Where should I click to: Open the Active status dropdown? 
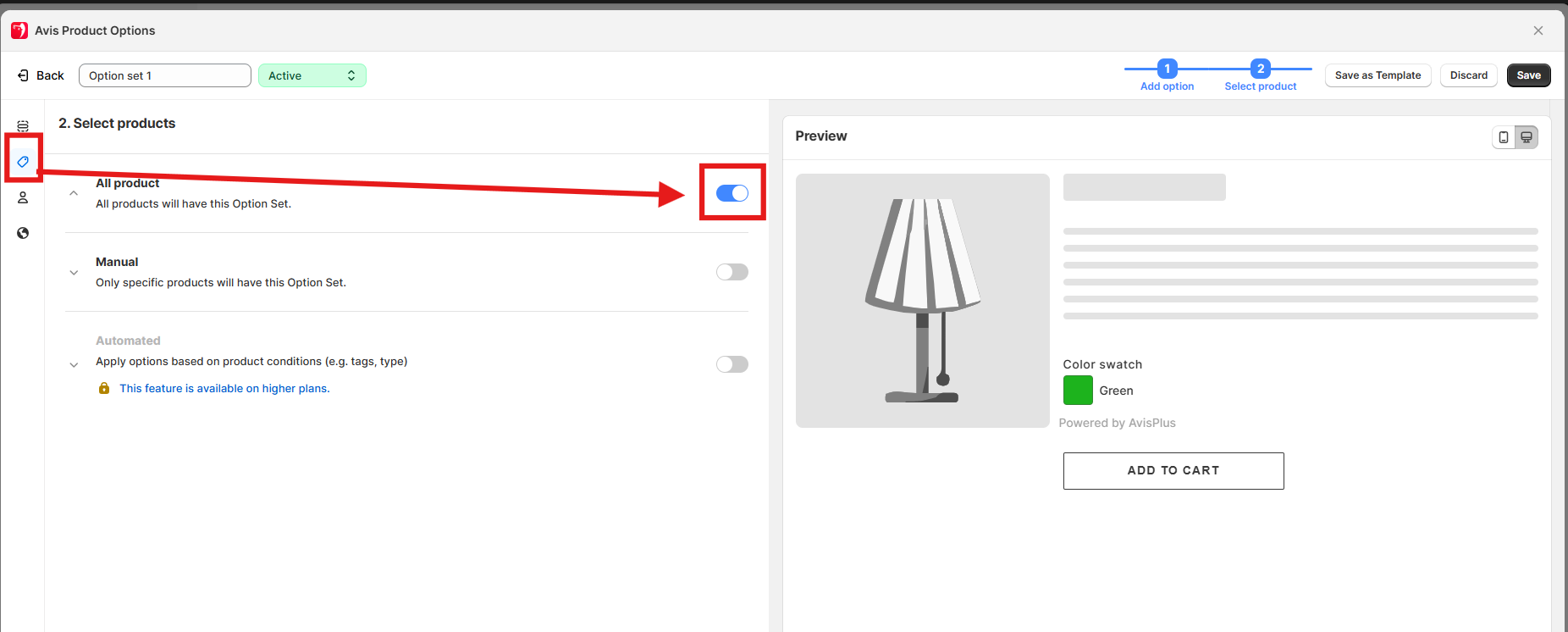coord(312,75)
